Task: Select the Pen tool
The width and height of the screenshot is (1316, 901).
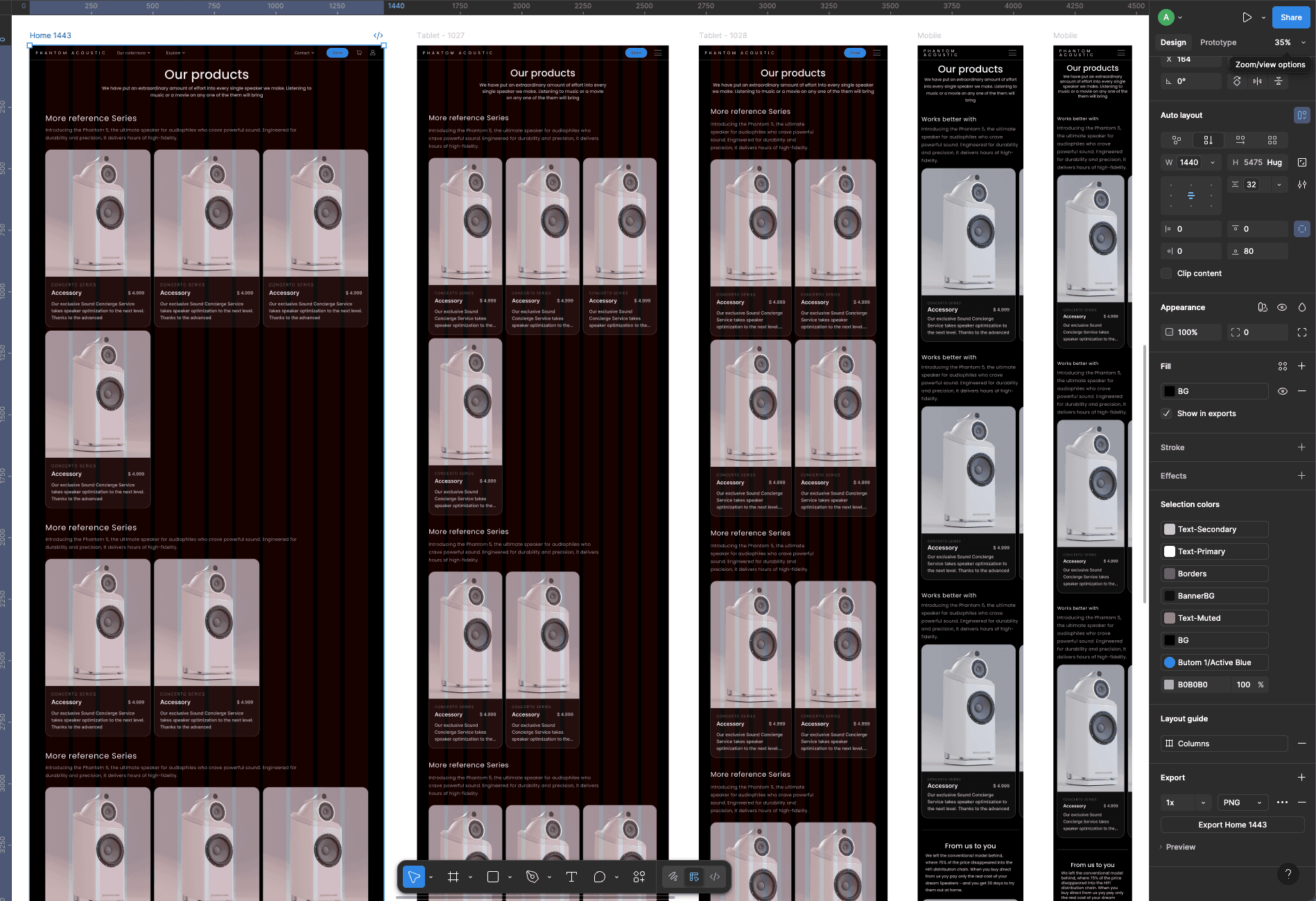Action: pyautogui.click(x=533, y=877)
